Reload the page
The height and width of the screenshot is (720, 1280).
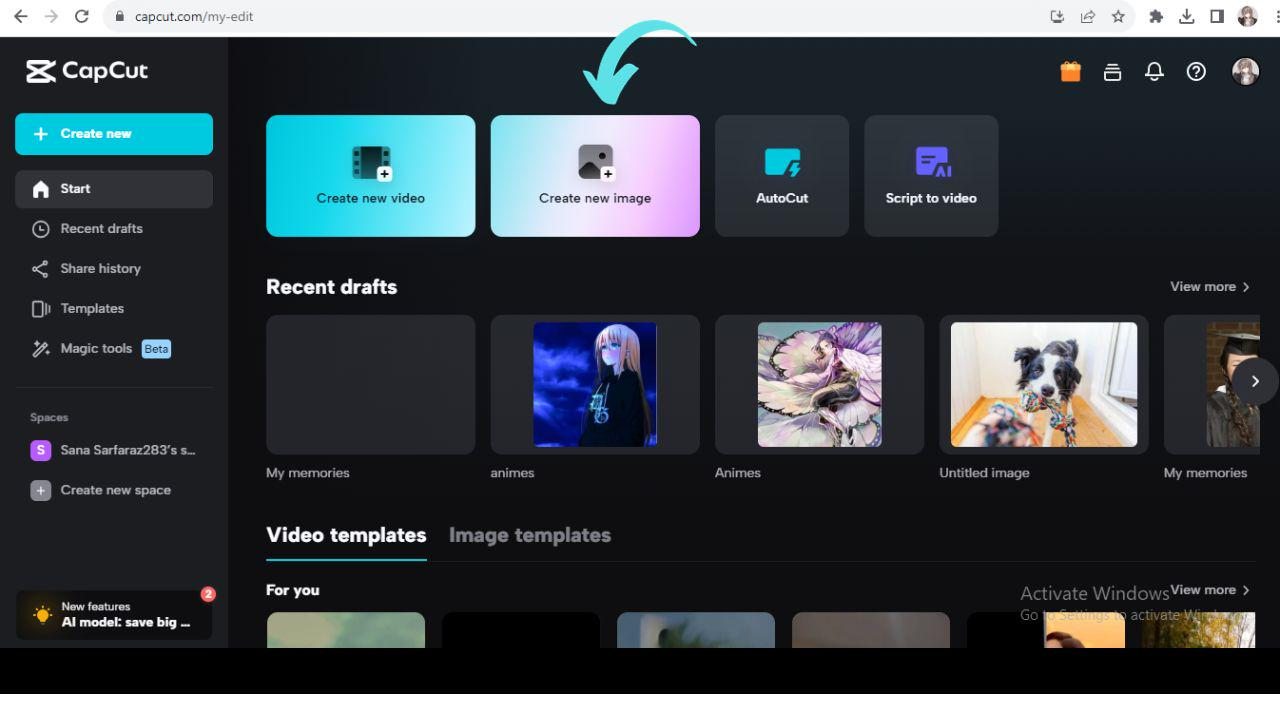pyautogui.click(x=82, y=16)
